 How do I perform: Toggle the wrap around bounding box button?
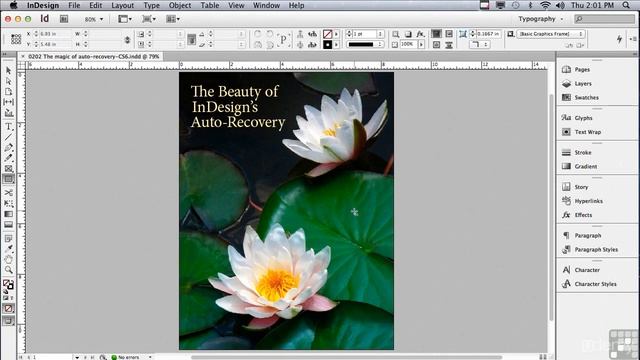[449, 34]
